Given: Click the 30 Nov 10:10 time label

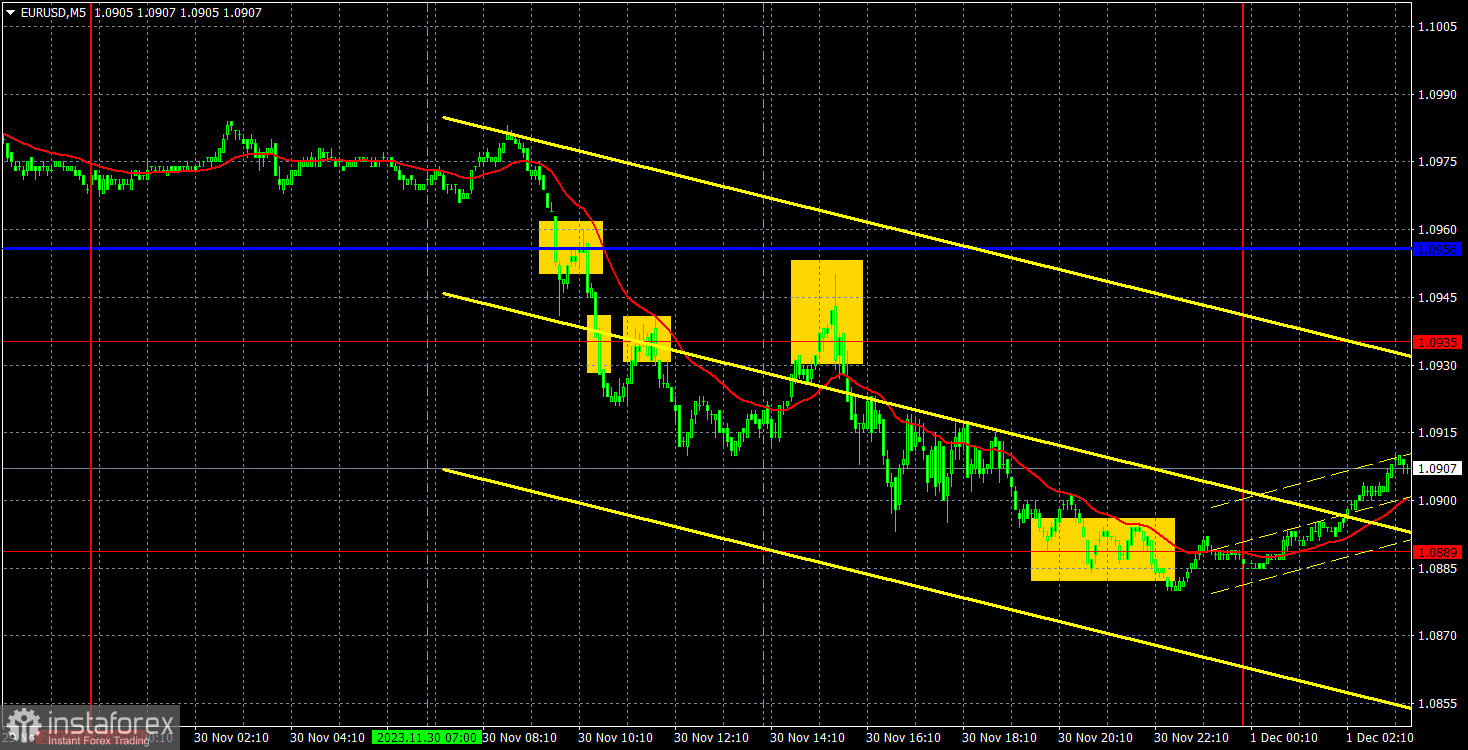Looking at the screenshot, I should click(x=615, y=737).
